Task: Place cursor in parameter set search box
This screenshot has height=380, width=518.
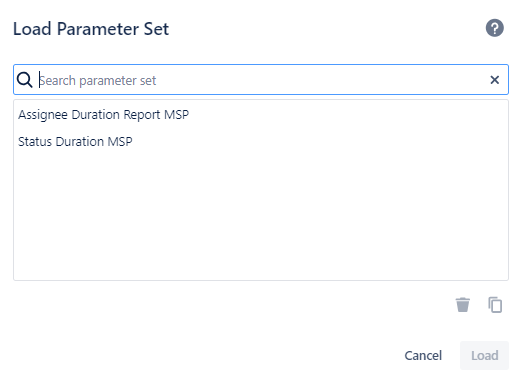Action: (261, 80)
